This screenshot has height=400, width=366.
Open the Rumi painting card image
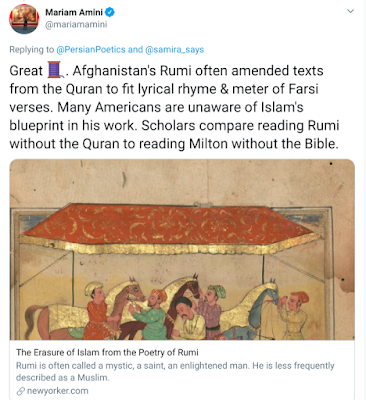[x=182, y=249]
